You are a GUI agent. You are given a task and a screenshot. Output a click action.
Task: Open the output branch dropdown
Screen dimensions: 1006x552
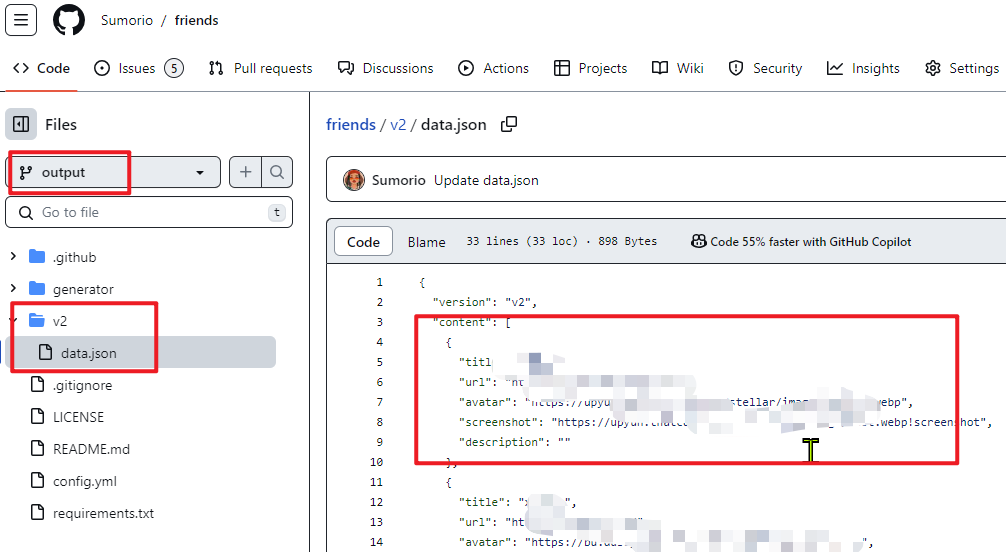pyautogui.click(x=113, y=172)
